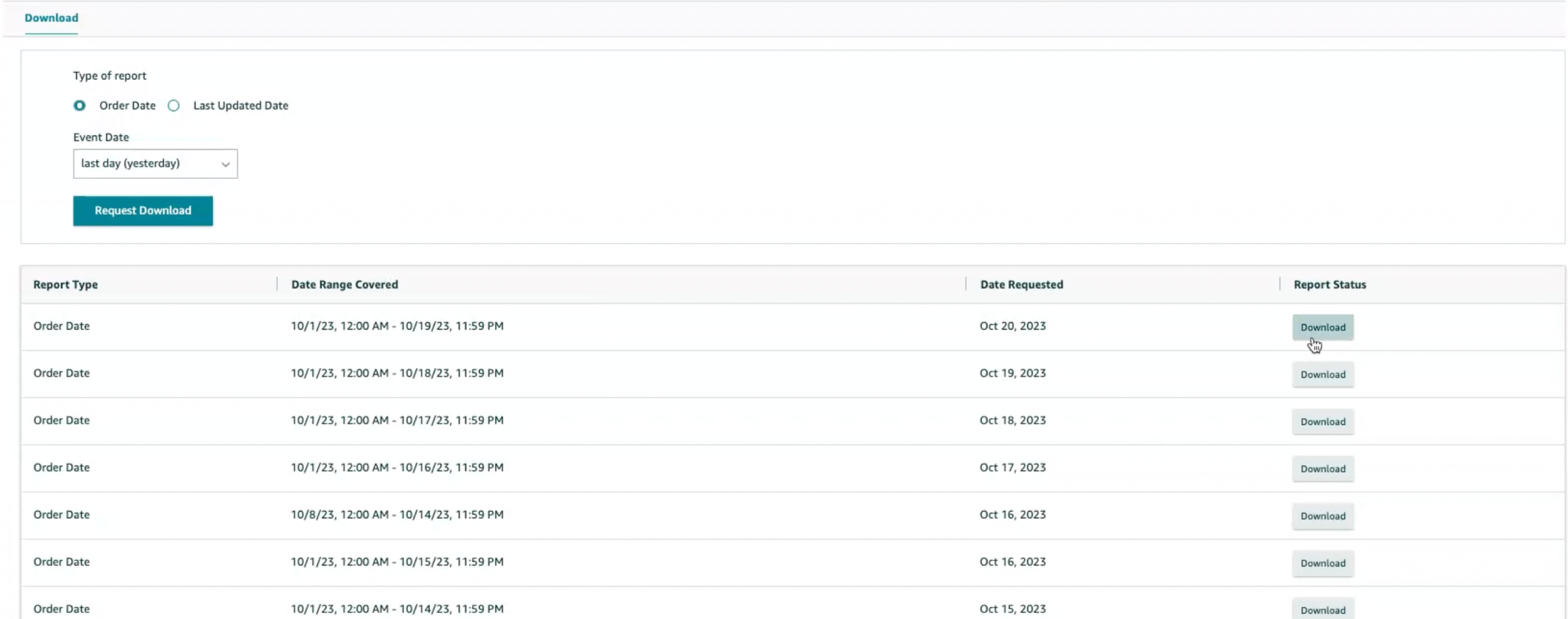Click the Event Date dropdown chevron arrow

(x=225, y=165)
